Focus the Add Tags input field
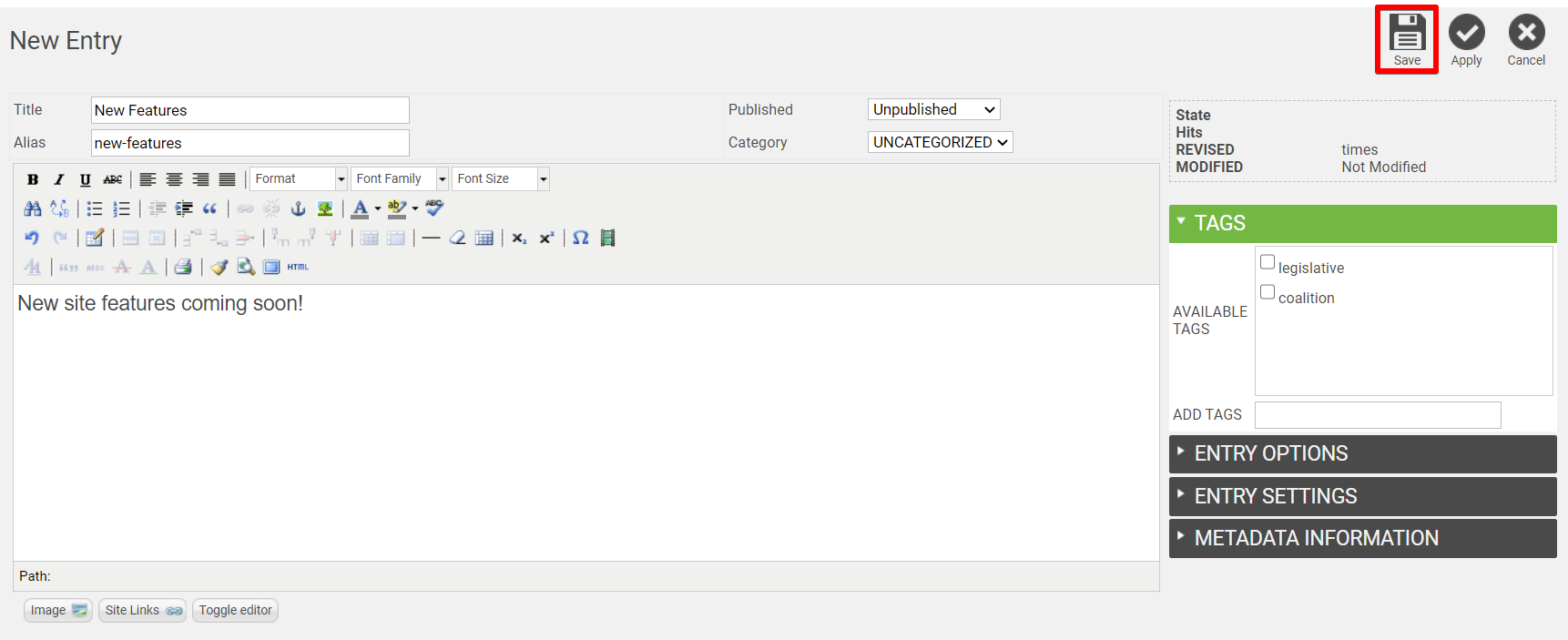1568x640 pixels. pos(1378,415)
